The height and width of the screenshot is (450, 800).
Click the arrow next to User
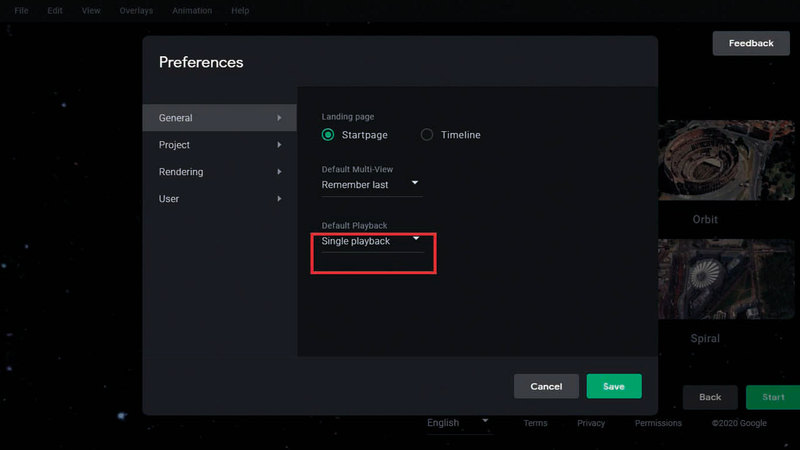pos(279,199)
